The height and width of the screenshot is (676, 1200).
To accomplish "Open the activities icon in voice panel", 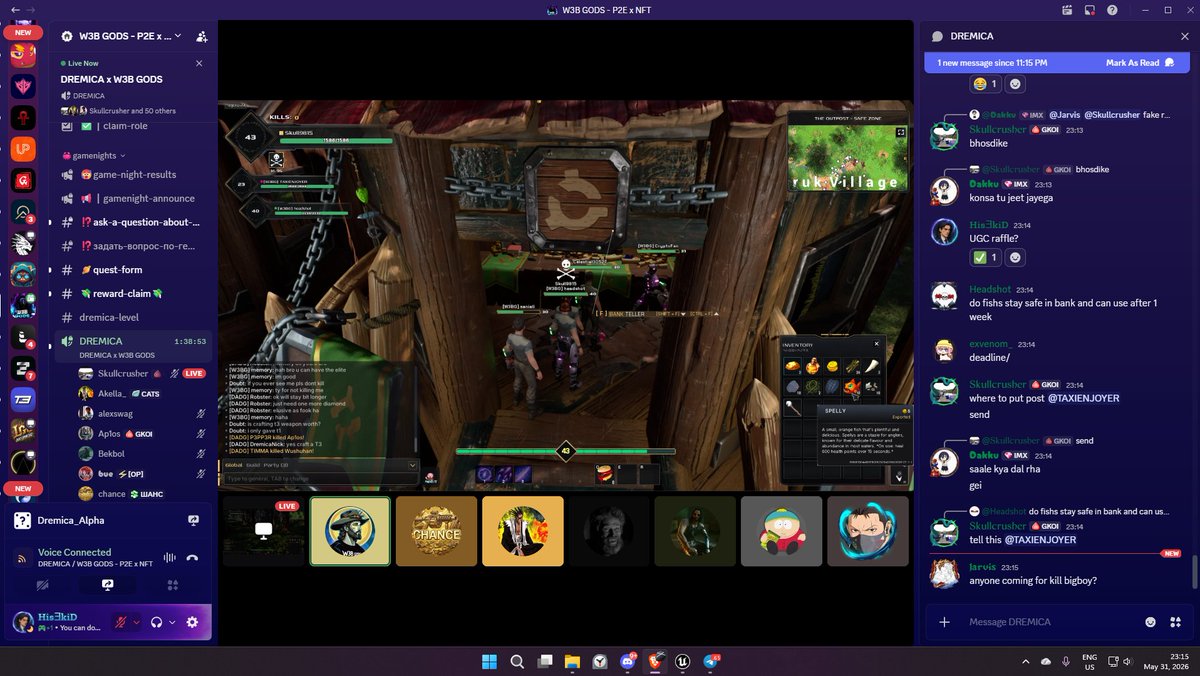I will point(172,585).
